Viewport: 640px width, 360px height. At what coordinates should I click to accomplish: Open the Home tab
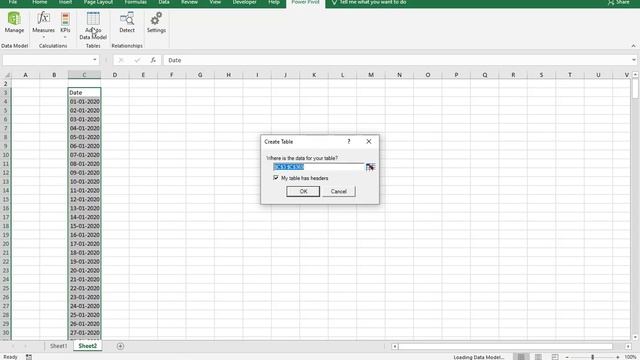point(40,2)
